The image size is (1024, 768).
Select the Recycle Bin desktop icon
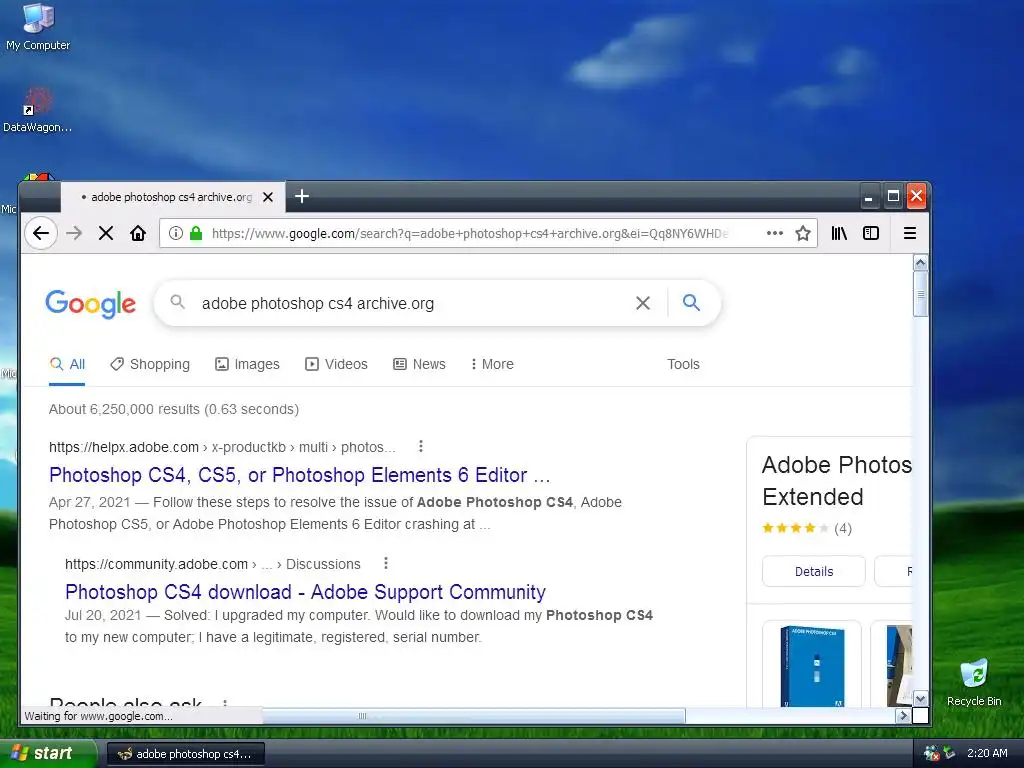pos(974,682)
